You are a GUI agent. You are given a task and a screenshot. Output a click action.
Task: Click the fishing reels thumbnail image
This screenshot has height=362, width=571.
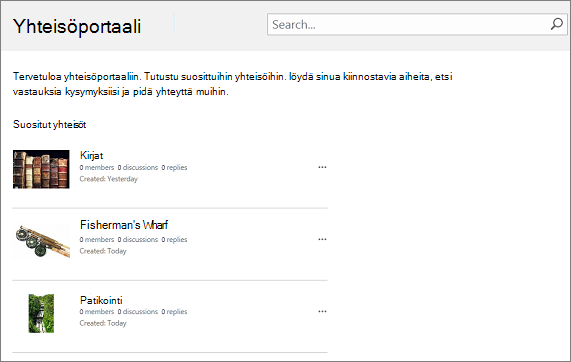[42, 241]
